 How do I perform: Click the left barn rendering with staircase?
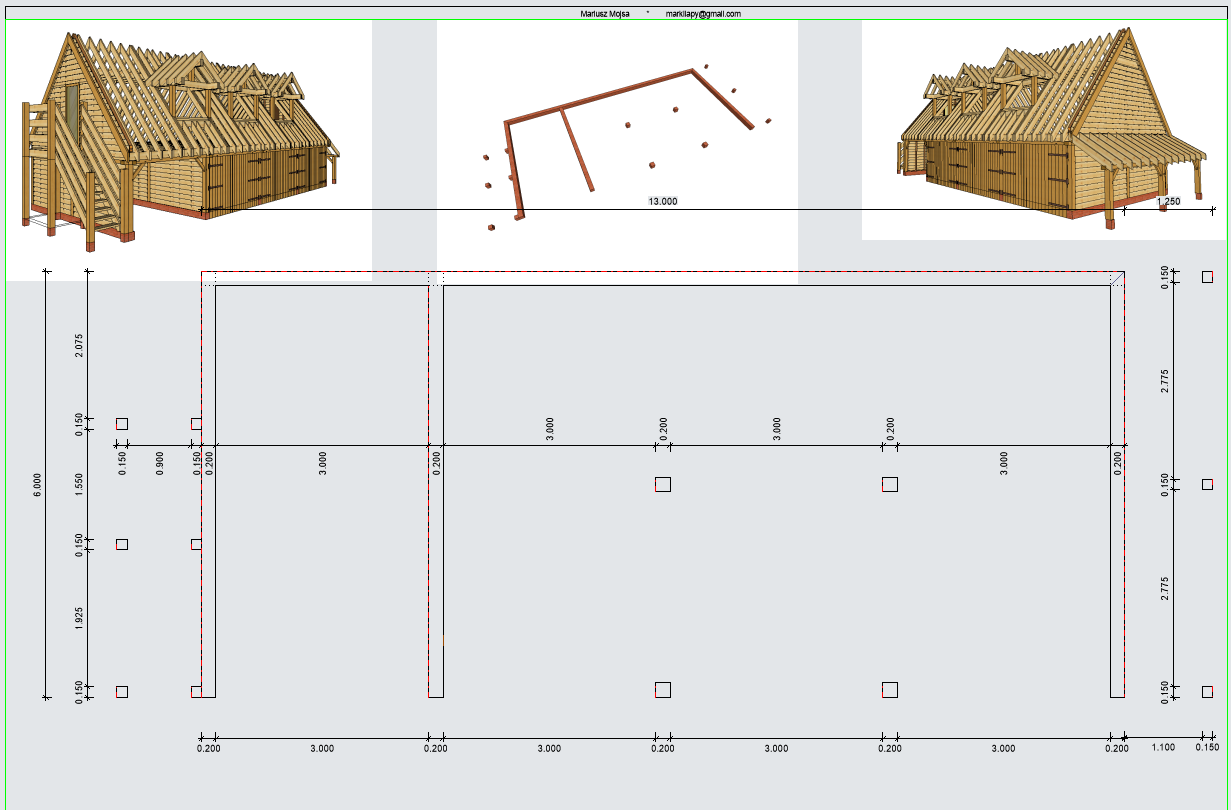tap(180, 135)
